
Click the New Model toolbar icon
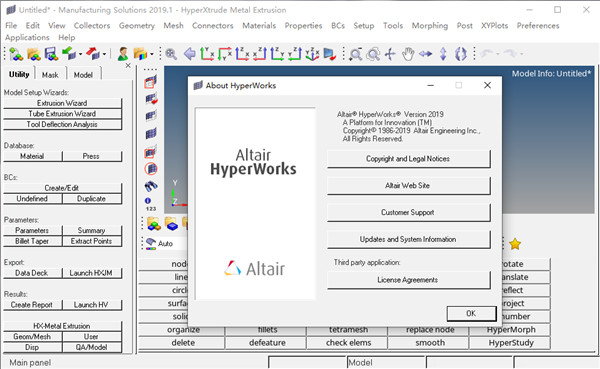(16, 54)
